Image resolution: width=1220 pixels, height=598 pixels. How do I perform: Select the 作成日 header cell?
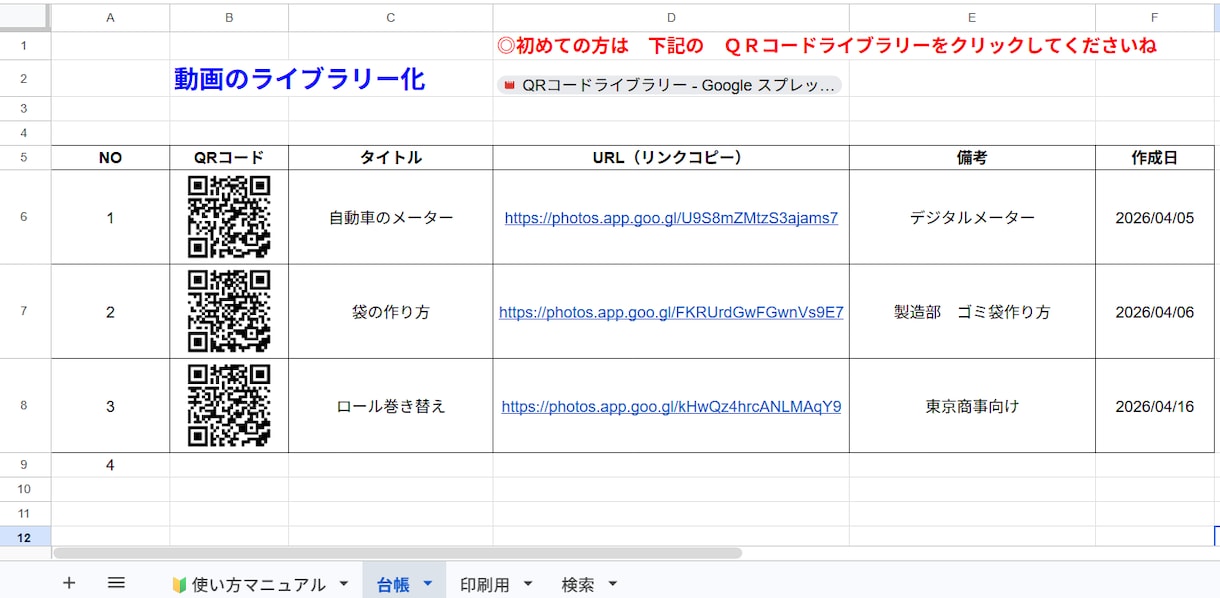1155,158
